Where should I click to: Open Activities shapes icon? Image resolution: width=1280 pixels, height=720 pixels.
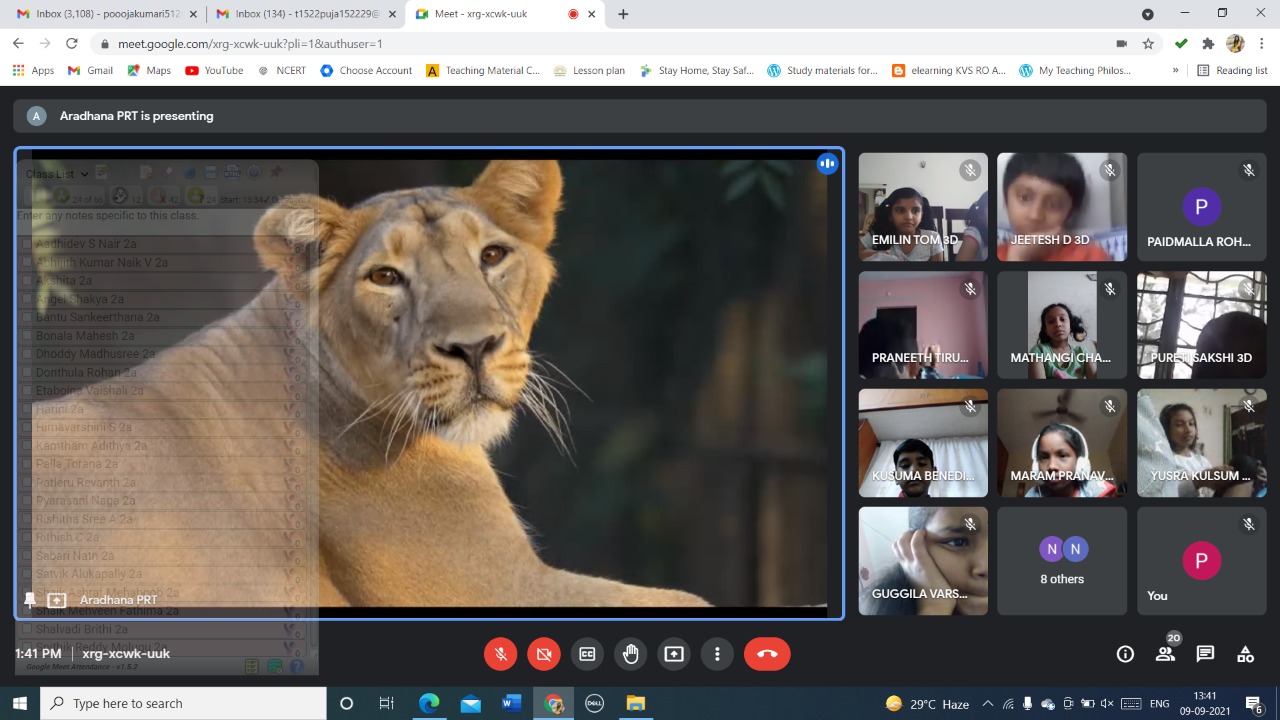click(1245, 654)
